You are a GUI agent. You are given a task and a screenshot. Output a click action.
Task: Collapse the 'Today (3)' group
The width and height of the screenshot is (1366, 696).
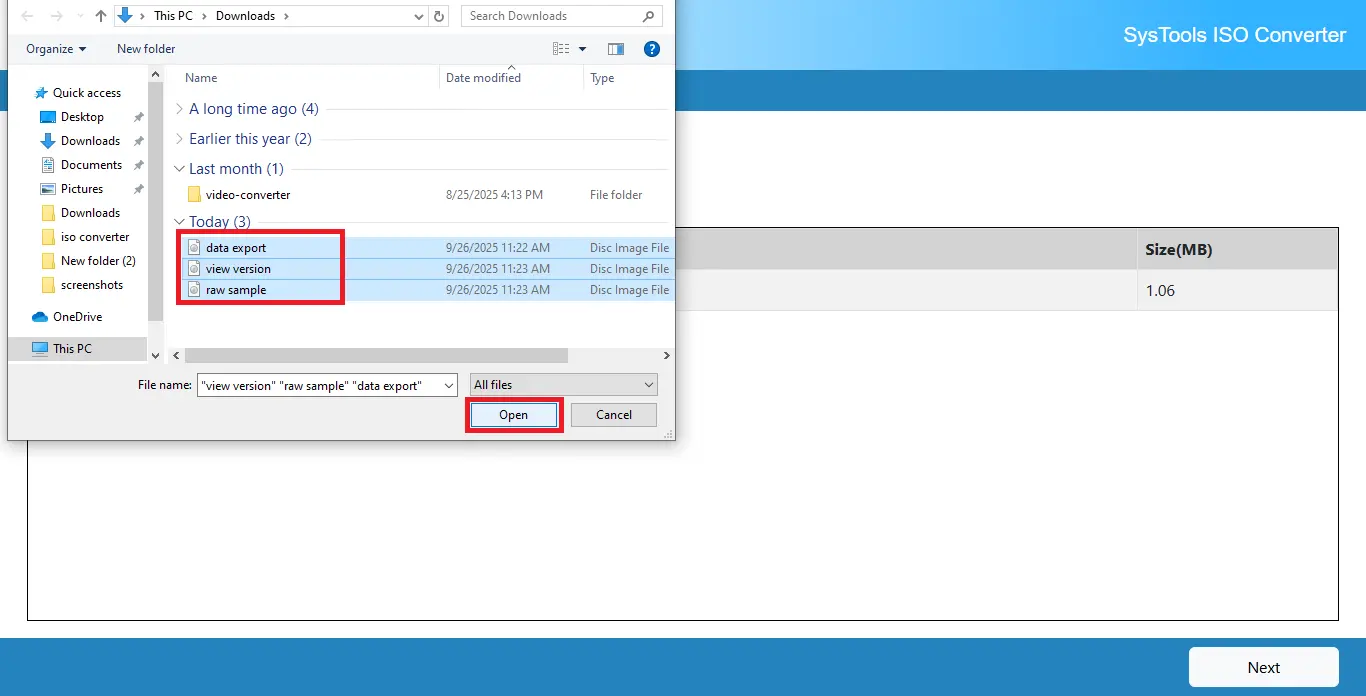point(179,222)
